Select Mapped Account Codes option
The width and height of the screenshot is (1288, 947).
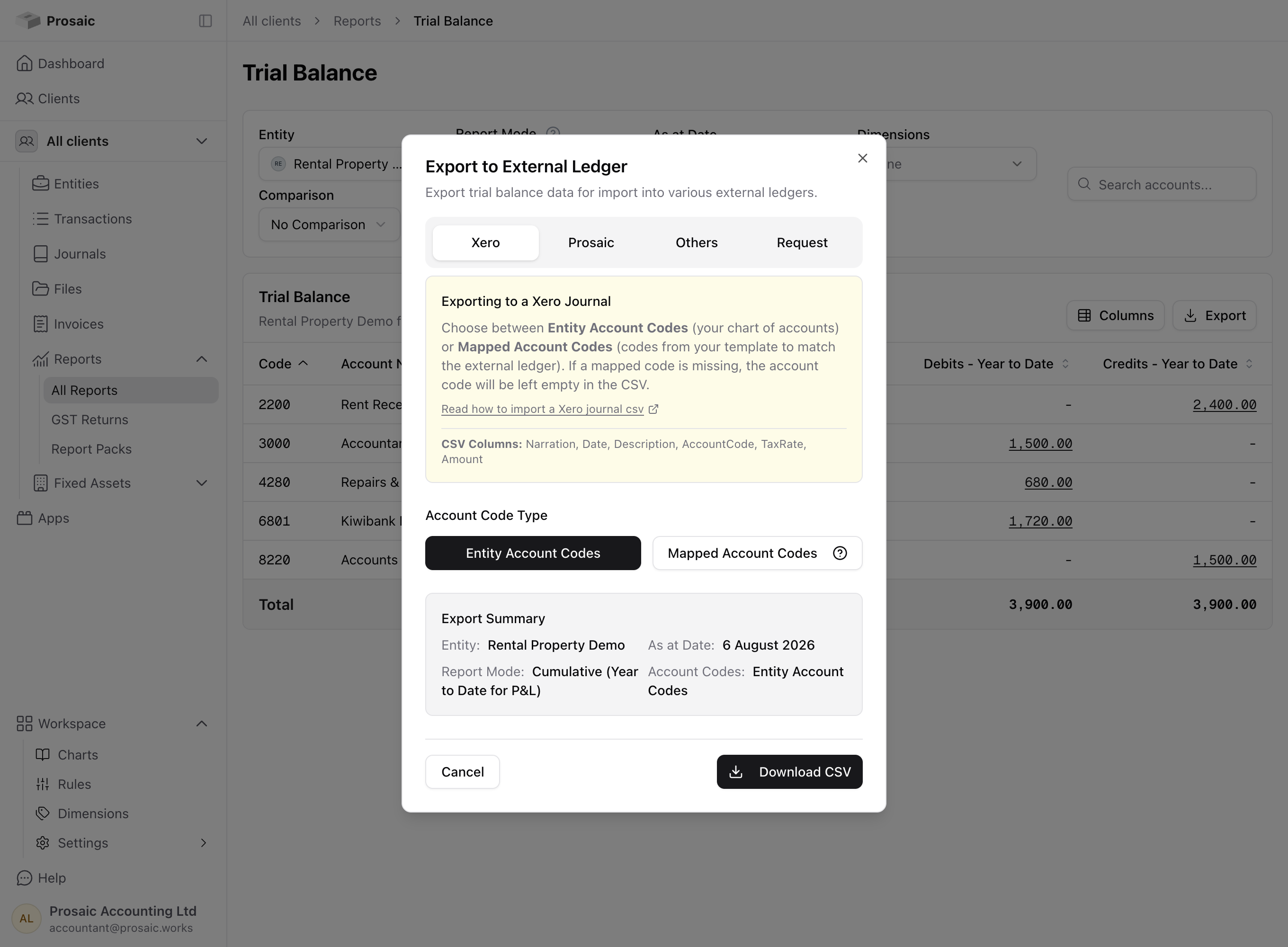pos(757,553)
